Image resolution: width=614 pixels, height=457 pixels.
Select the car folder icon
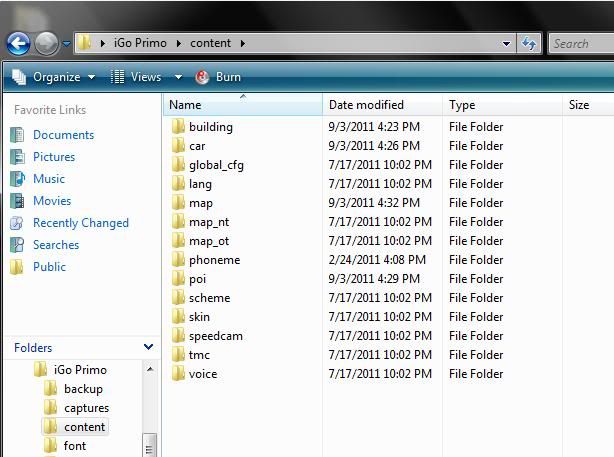[178, 146]
